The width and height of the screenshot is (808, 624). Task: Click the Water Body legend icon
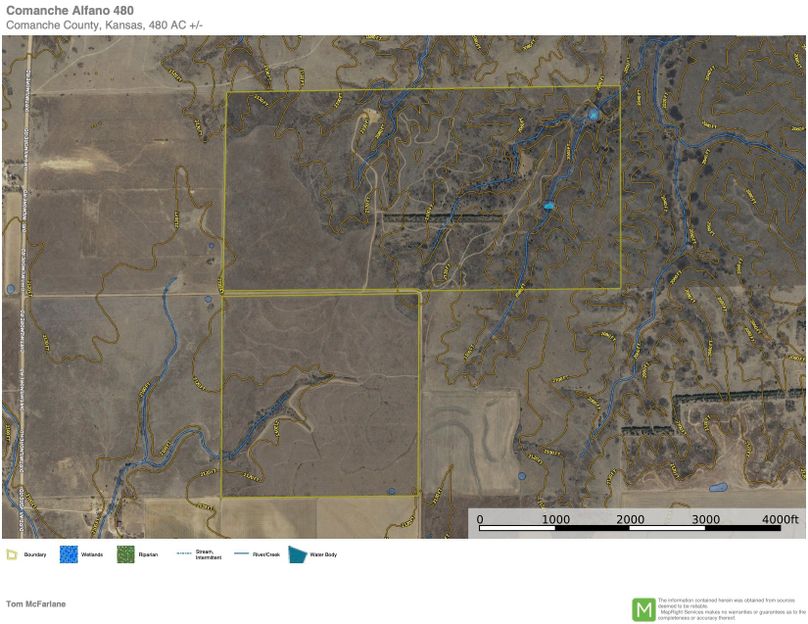(x=298, y=554)
